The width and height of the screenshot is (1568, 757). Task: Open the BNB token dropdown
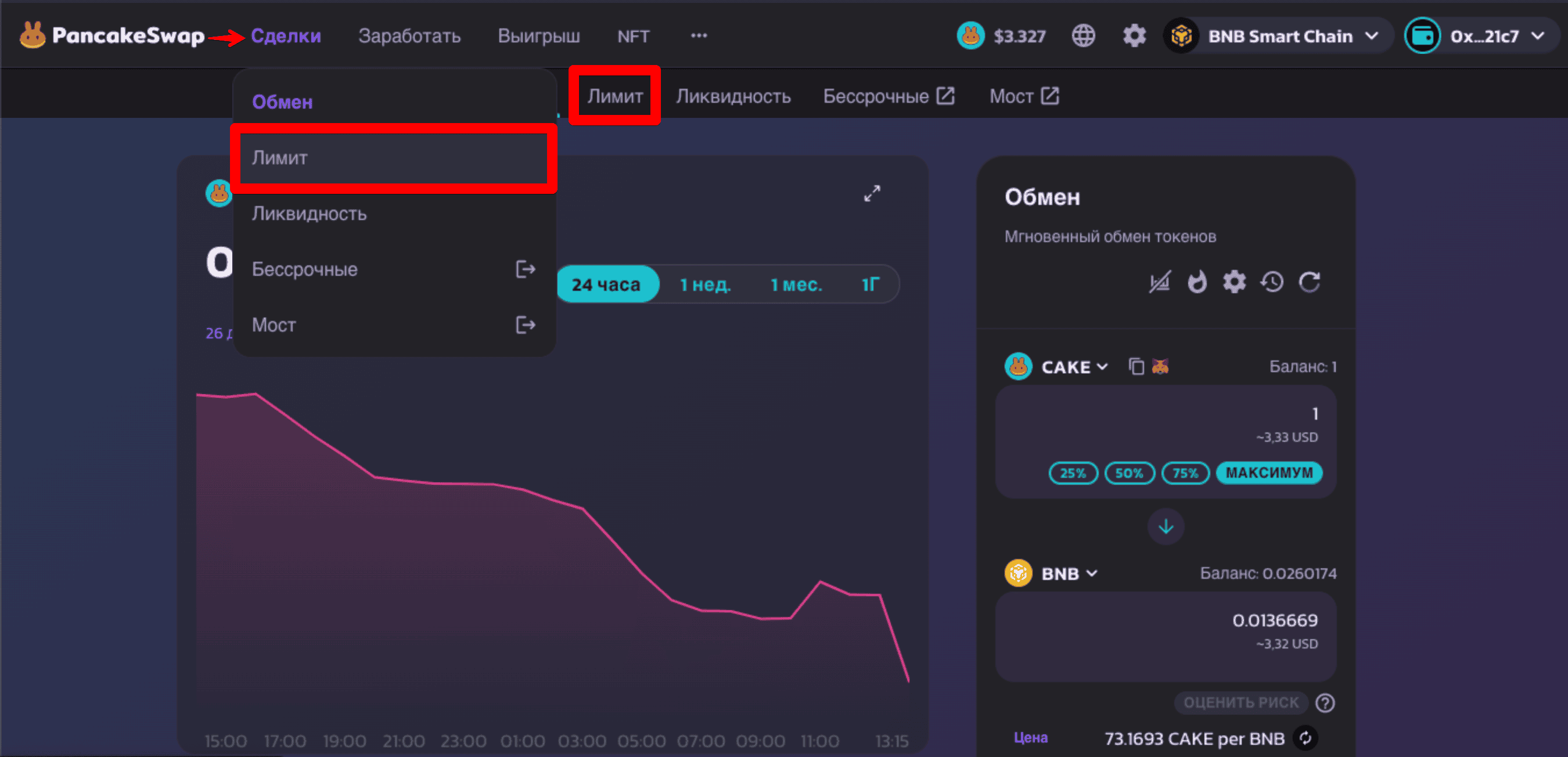(x=1070, y=573)
